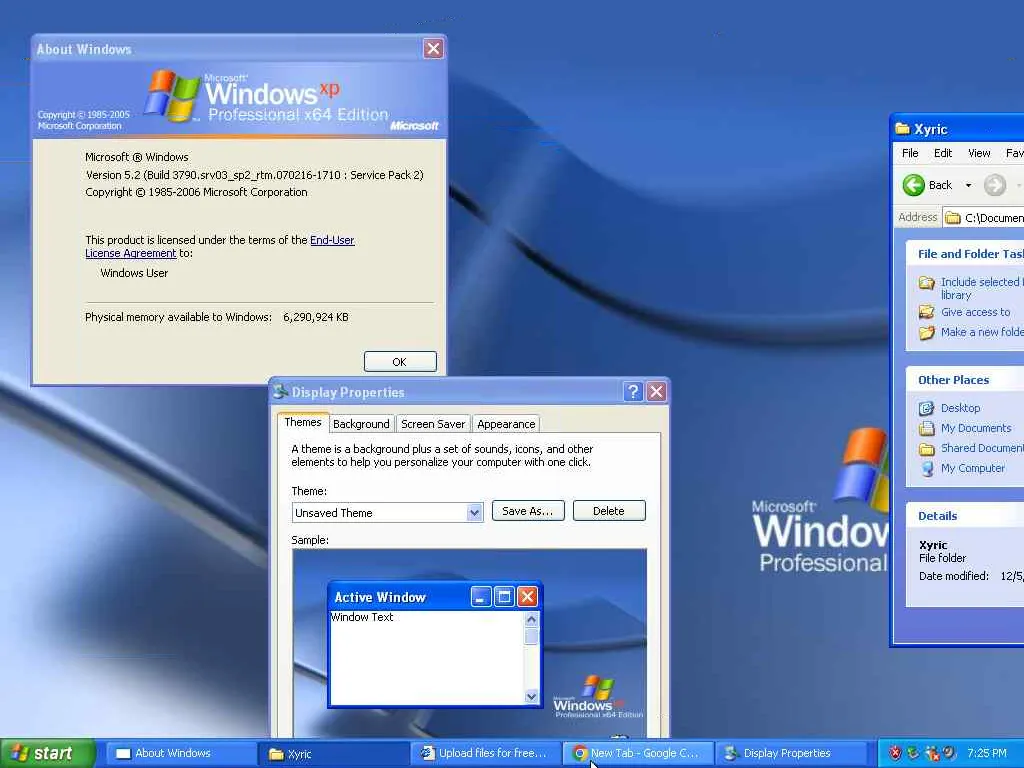
Task: Click the sample Active Window maximize icon
Action: click(504, 596)
